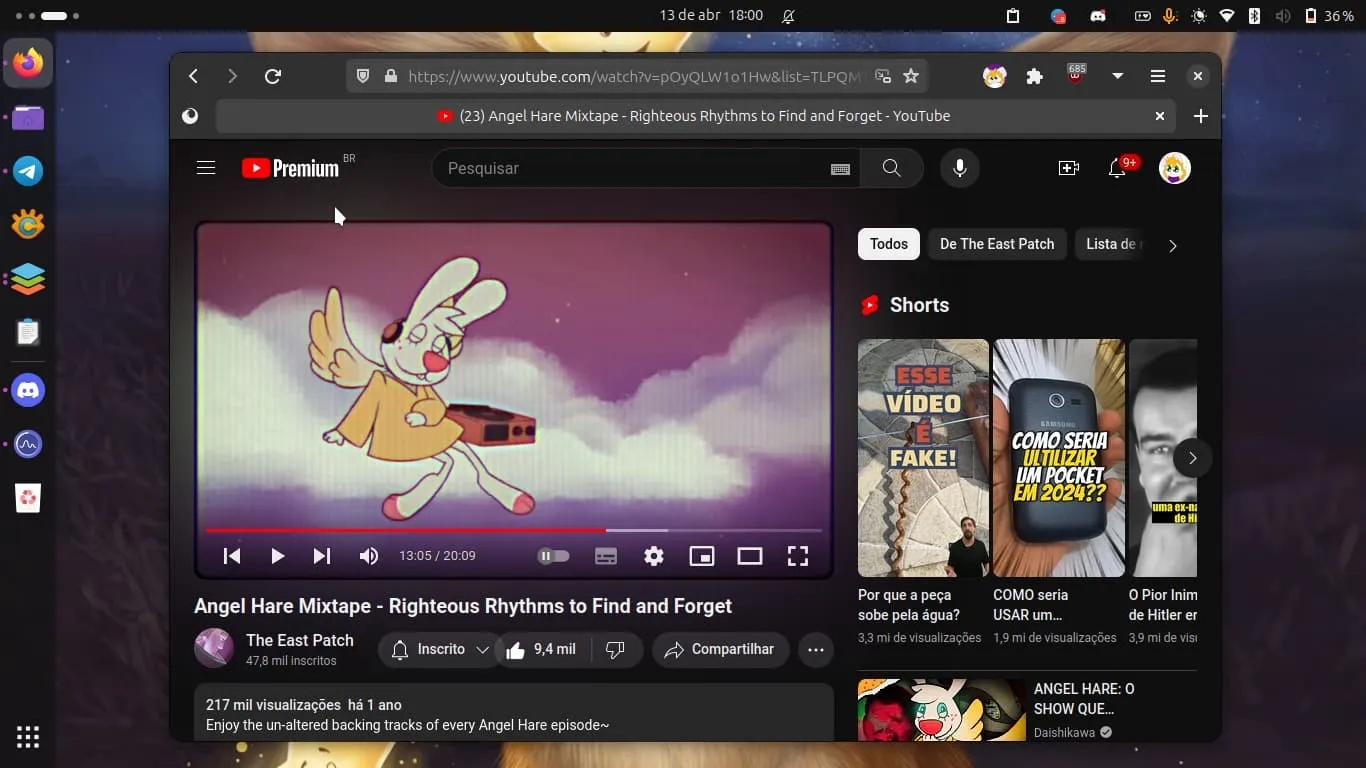Open the browser extensions puzzle icon
The width and height of the screenshot is (1366, 768).
click(1035, 76)
